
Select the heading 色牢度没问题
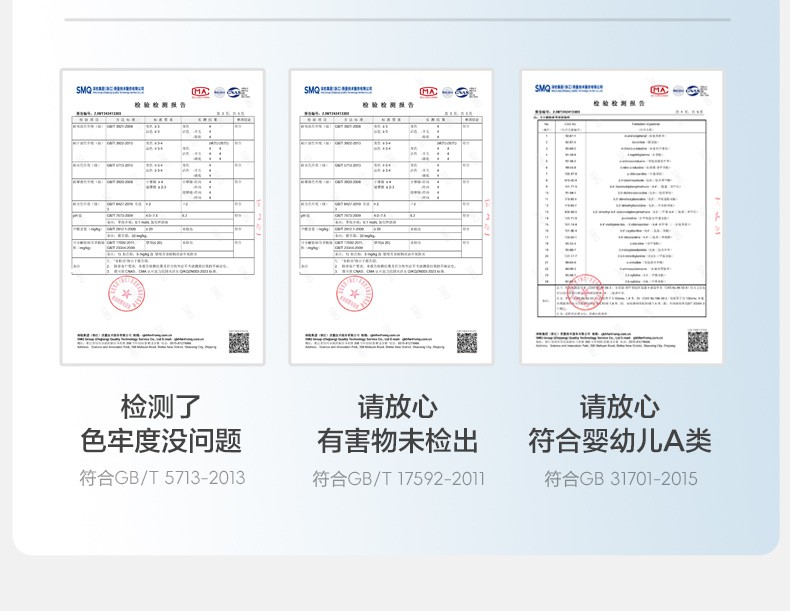(x=162, y=440)
